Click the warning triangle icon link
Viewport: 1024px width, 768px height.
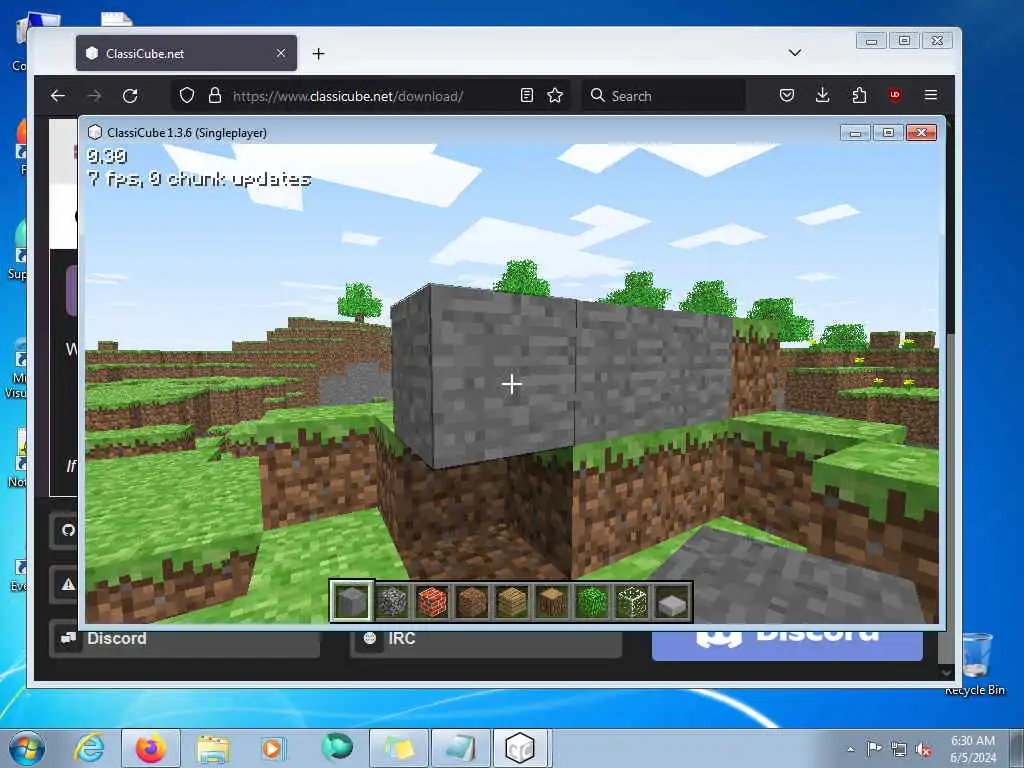point(68,584)
